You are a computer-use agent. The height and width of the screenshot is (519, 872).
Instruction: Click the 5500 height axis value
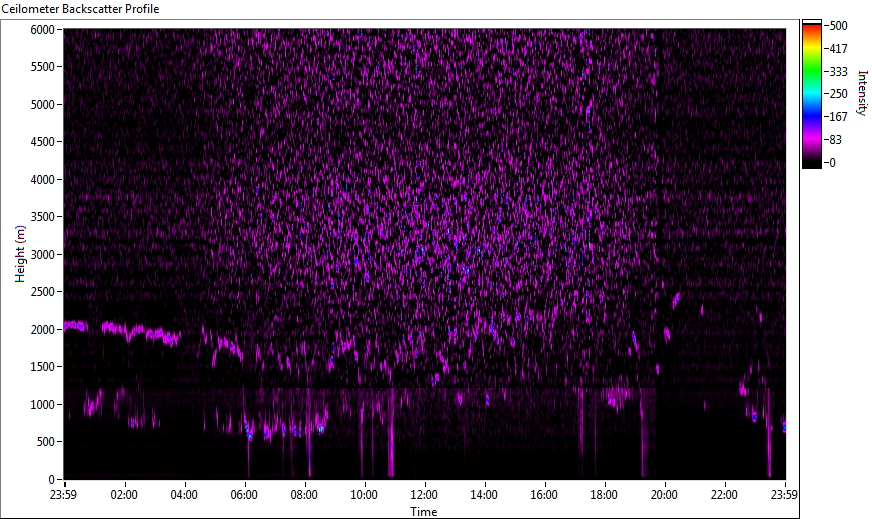point(42,67)
